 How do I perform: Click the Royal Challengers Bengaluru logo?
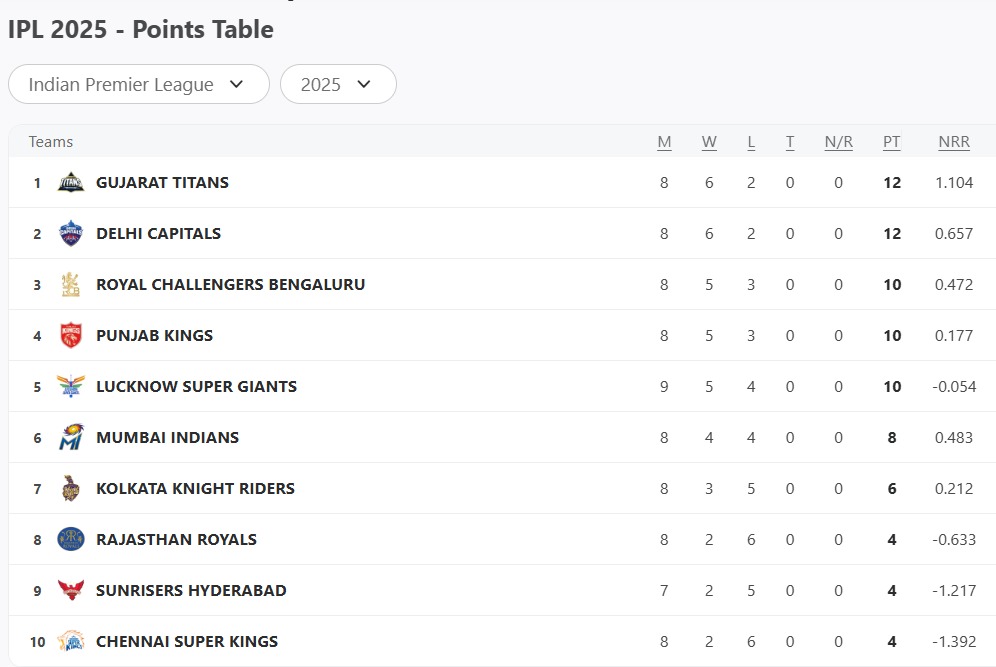[71, 284]
